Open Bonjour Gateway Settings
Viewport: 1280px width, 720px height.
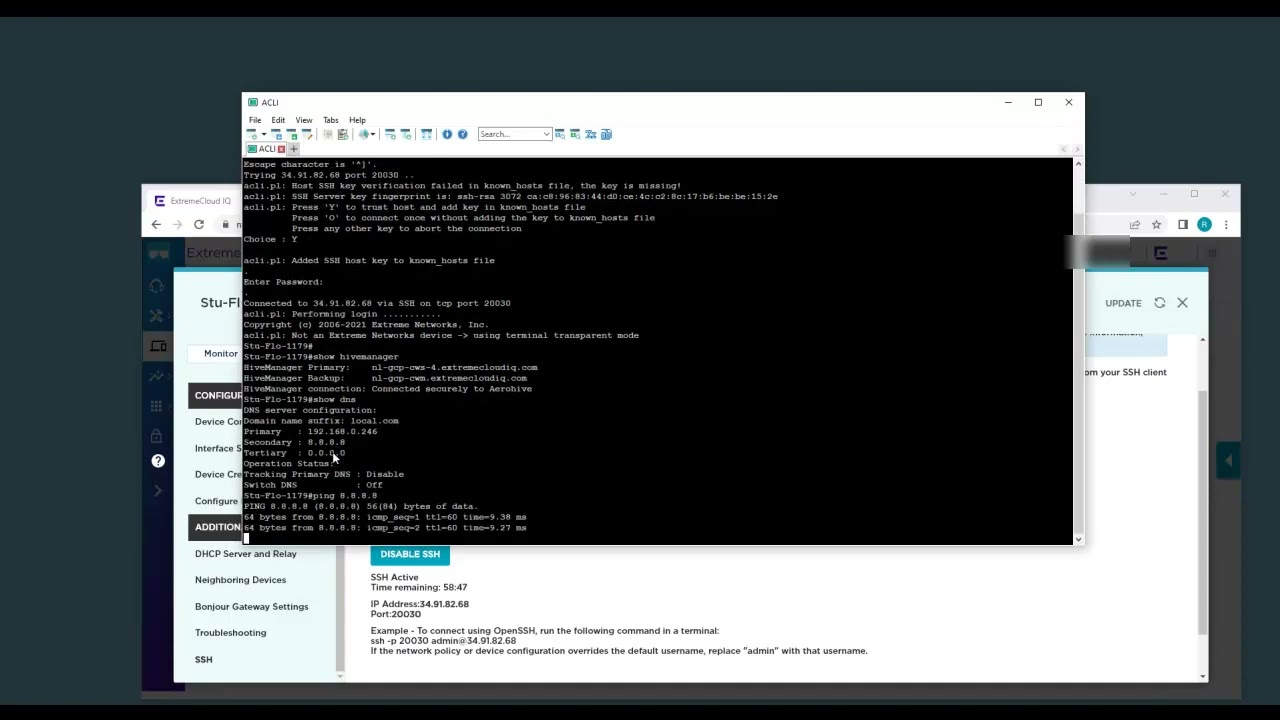click(x=252, y=606)
